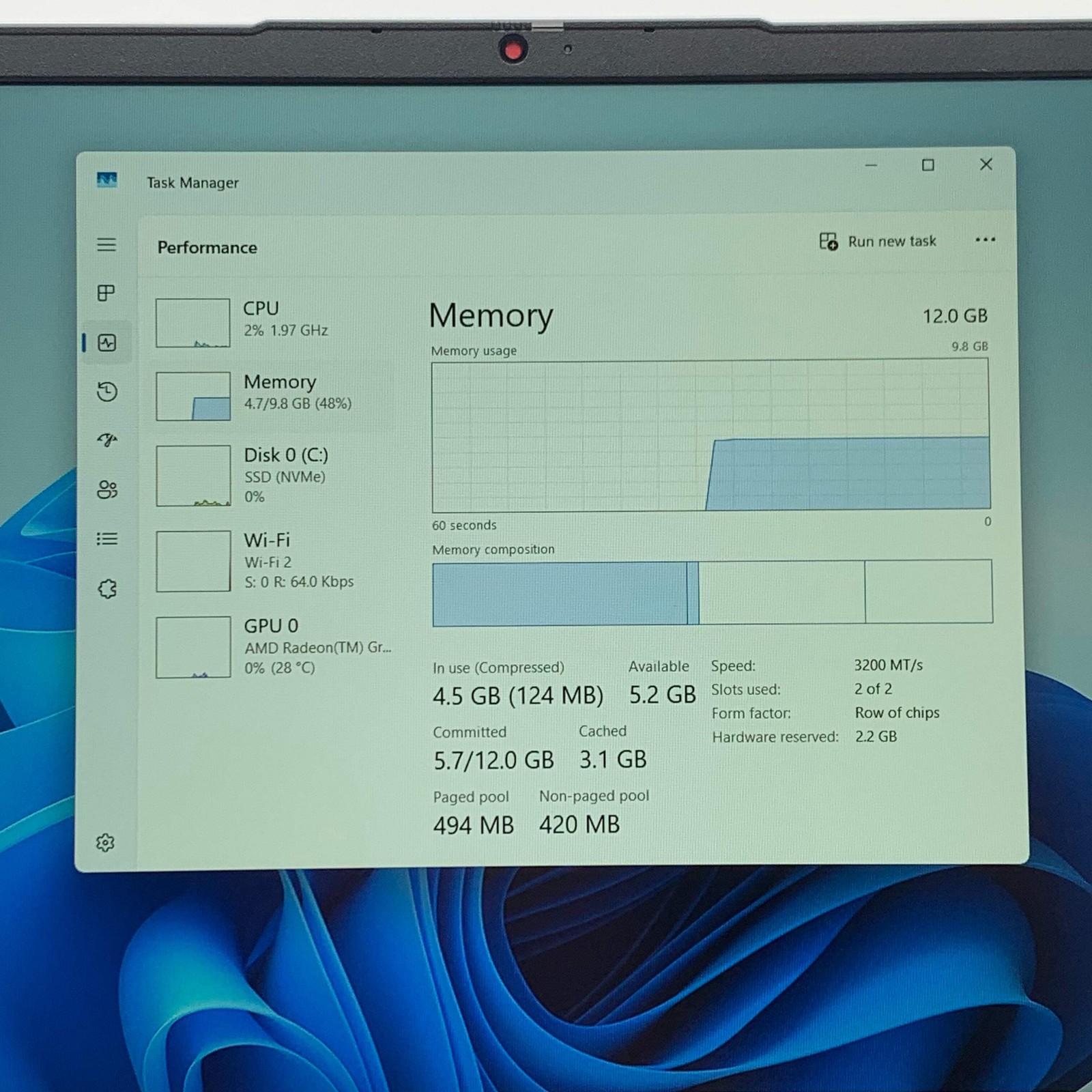Click the Wi-Fi mini graph thumbnail
Viewport: 1092px width, 1092px height.
(193, 561)
